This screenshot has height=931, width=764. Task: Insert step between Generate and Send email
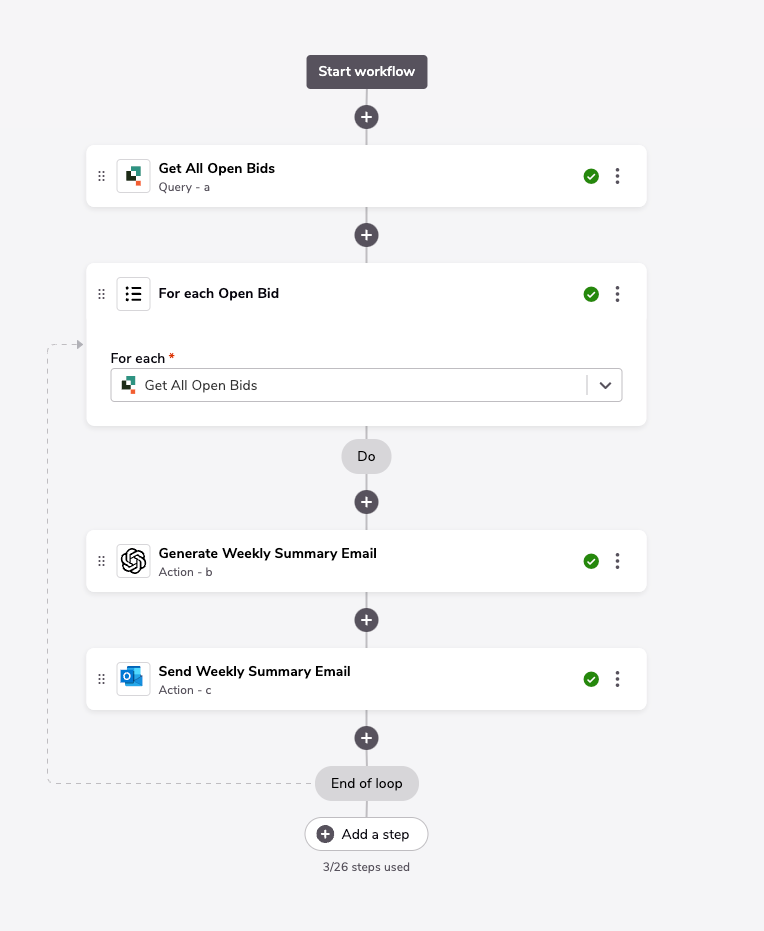366,620
